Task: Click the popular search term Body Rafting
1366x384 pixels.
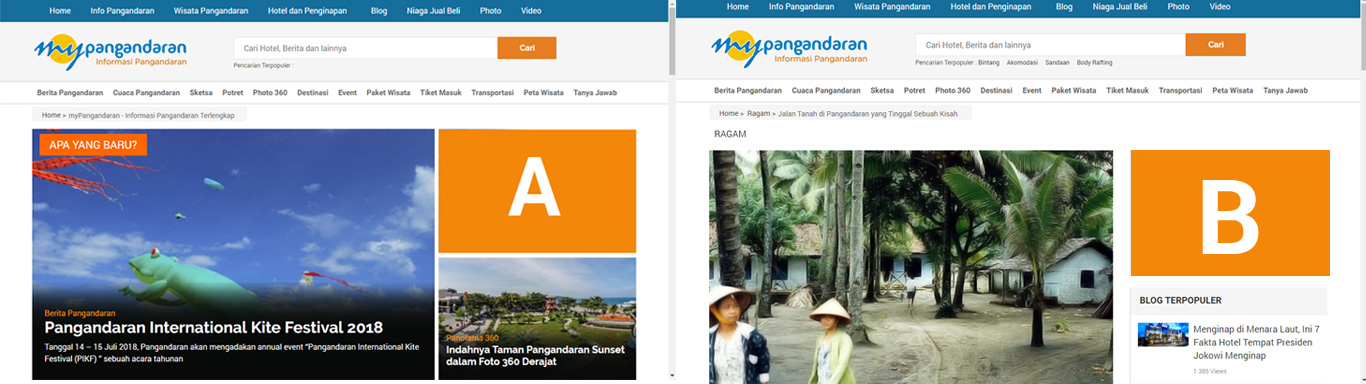Action: [1094, 63]
